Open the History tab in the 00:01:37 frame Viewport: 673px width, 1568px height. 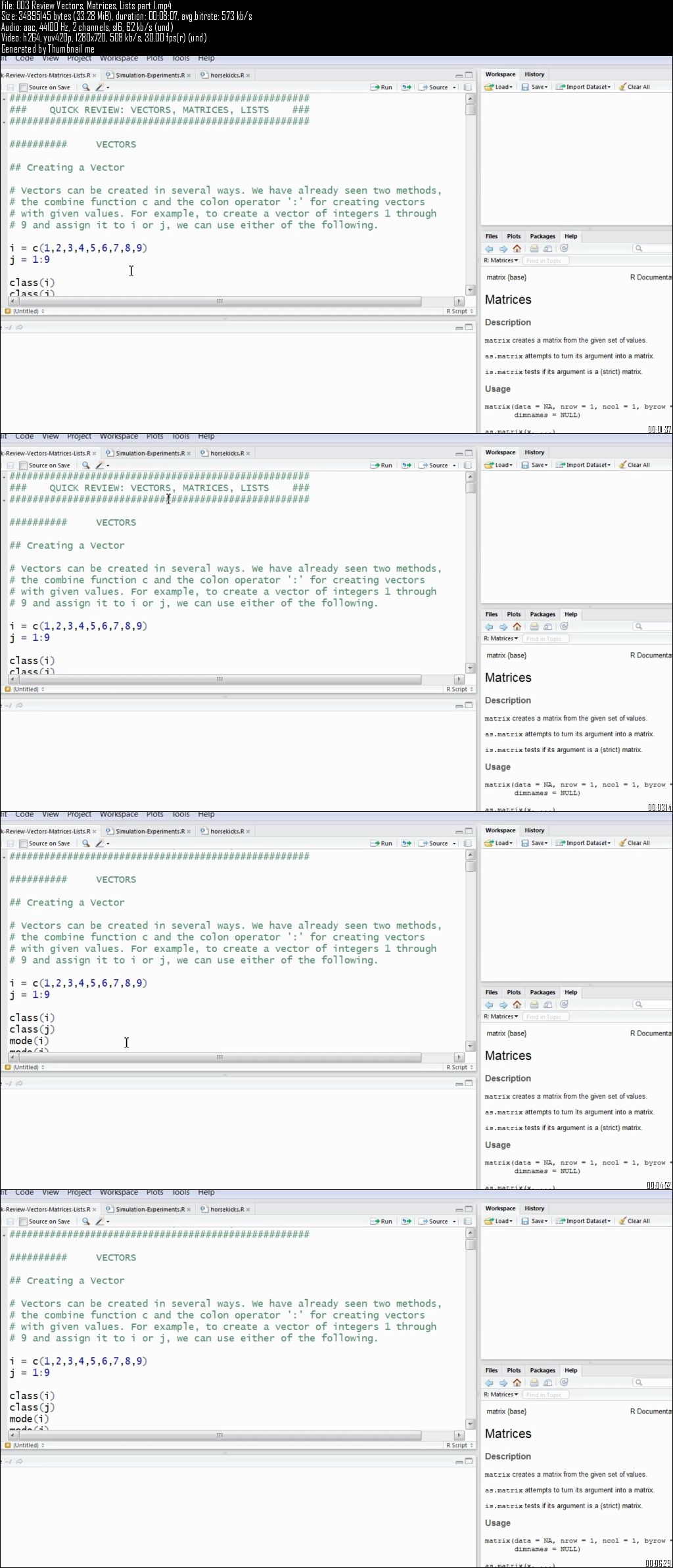pos(534,74)
